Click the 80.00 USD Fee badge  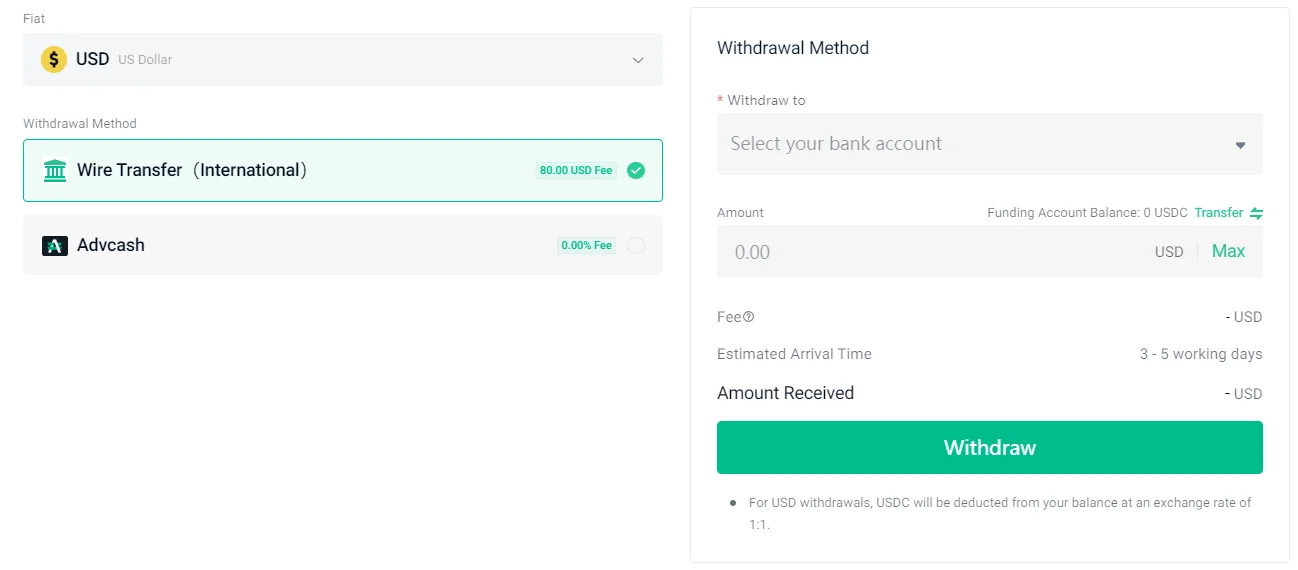[x=576, y=171]
